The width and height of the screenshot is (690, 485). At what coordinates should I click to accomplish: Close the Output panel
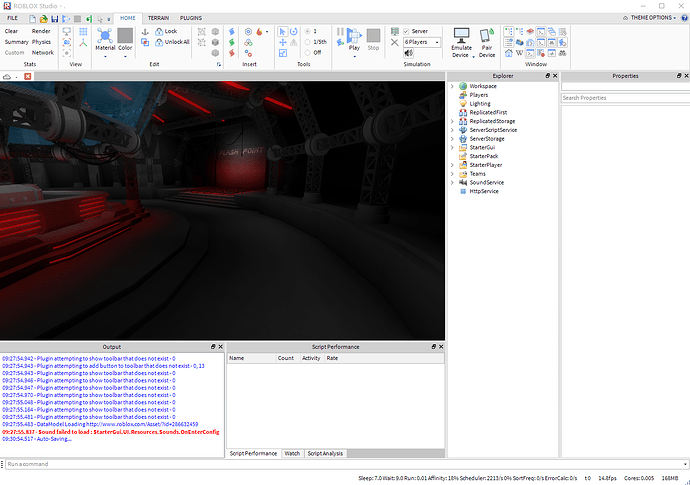[221, 347]
